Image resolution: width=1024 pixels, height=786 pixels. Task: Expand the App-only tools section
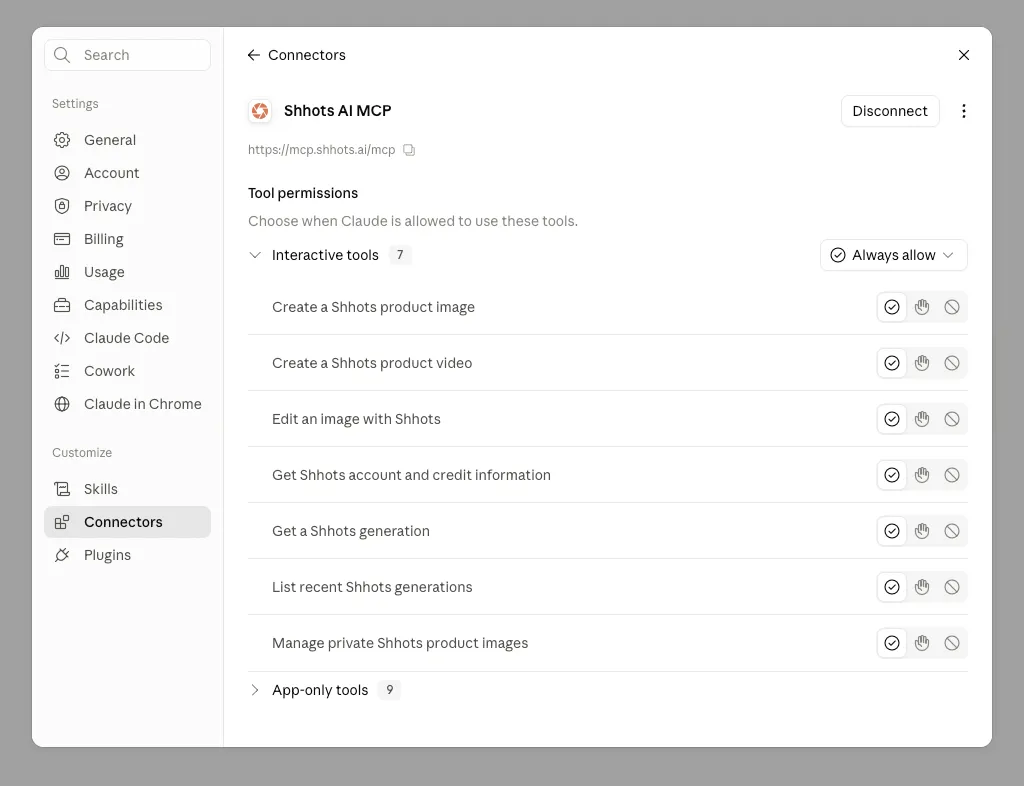click(255, 690)
